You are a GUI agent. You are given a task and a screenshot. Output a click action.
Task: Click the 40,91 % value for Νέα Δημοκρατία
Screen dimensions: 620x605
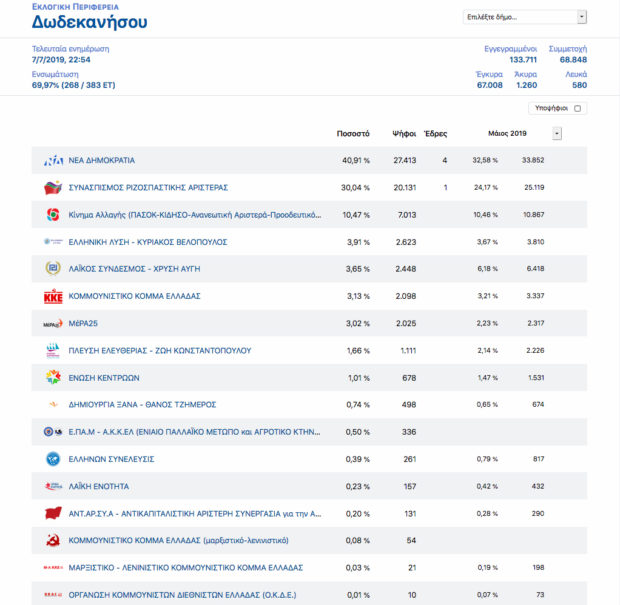(x=355, y=160)
